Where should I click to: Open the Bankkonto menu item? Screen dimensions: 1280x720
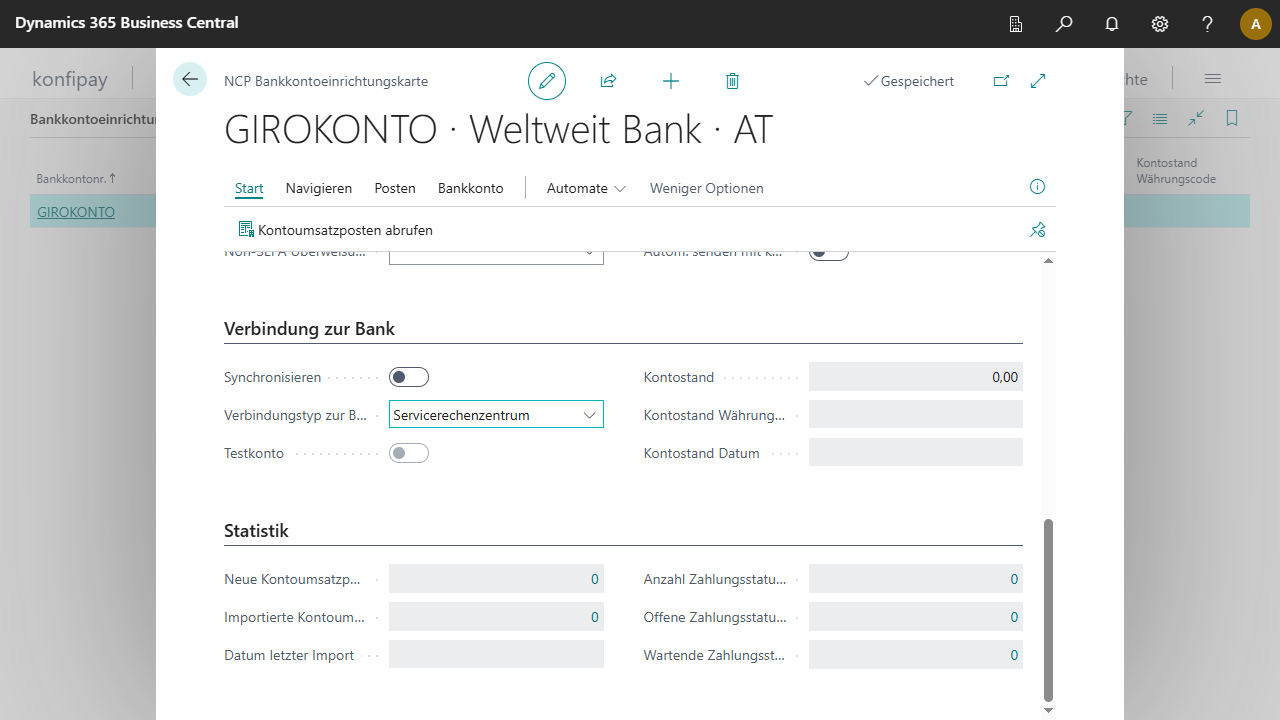(x=471, y=188)
